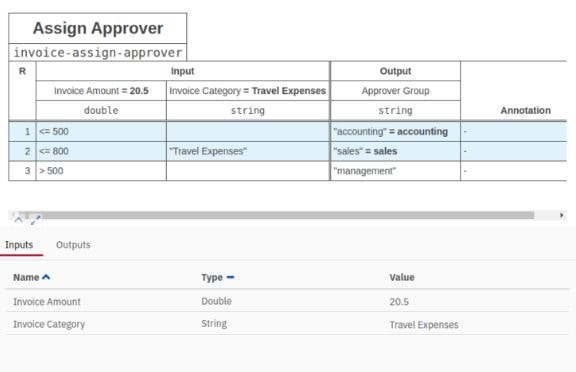Click the "management" output cell
The image size is (576, 372).
point(395,171)
